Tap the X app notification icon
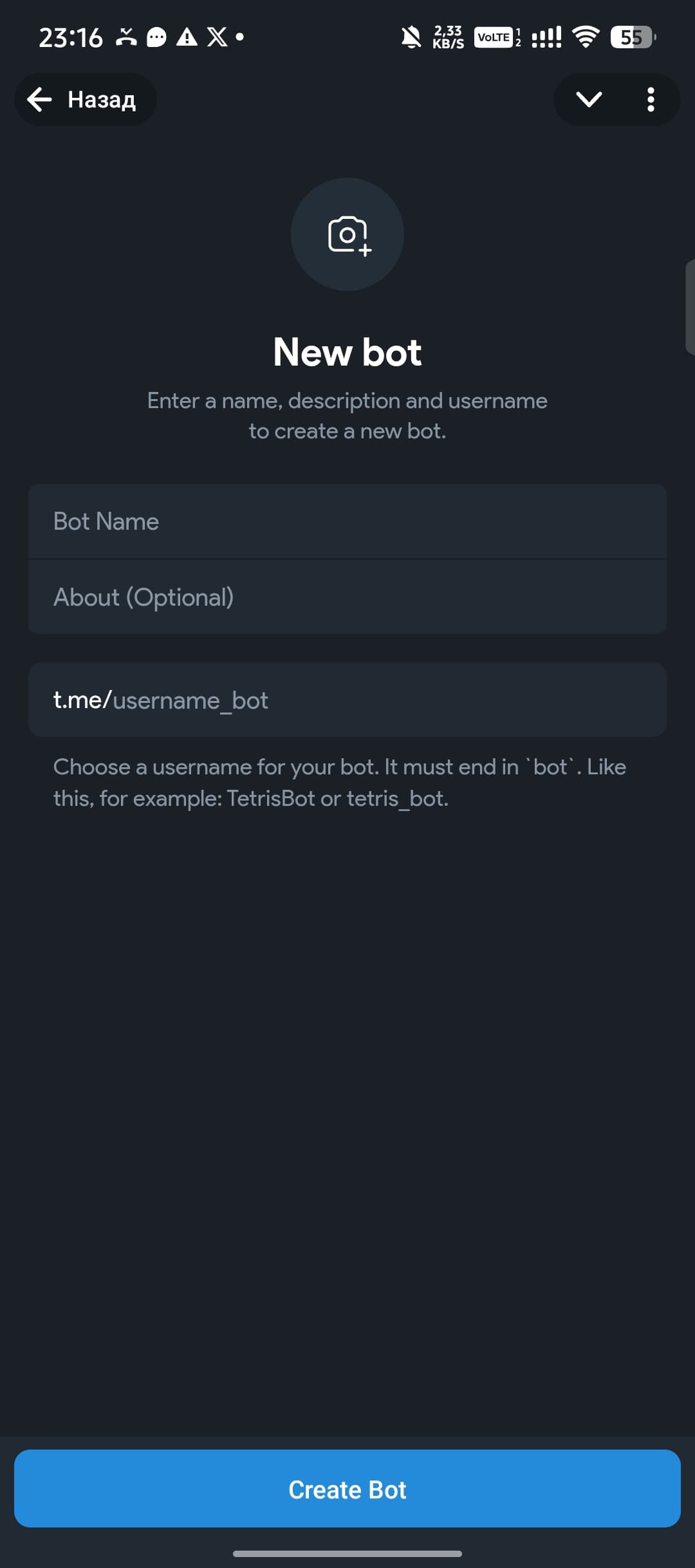695x1568 pixels. click(x=217, y=37)
